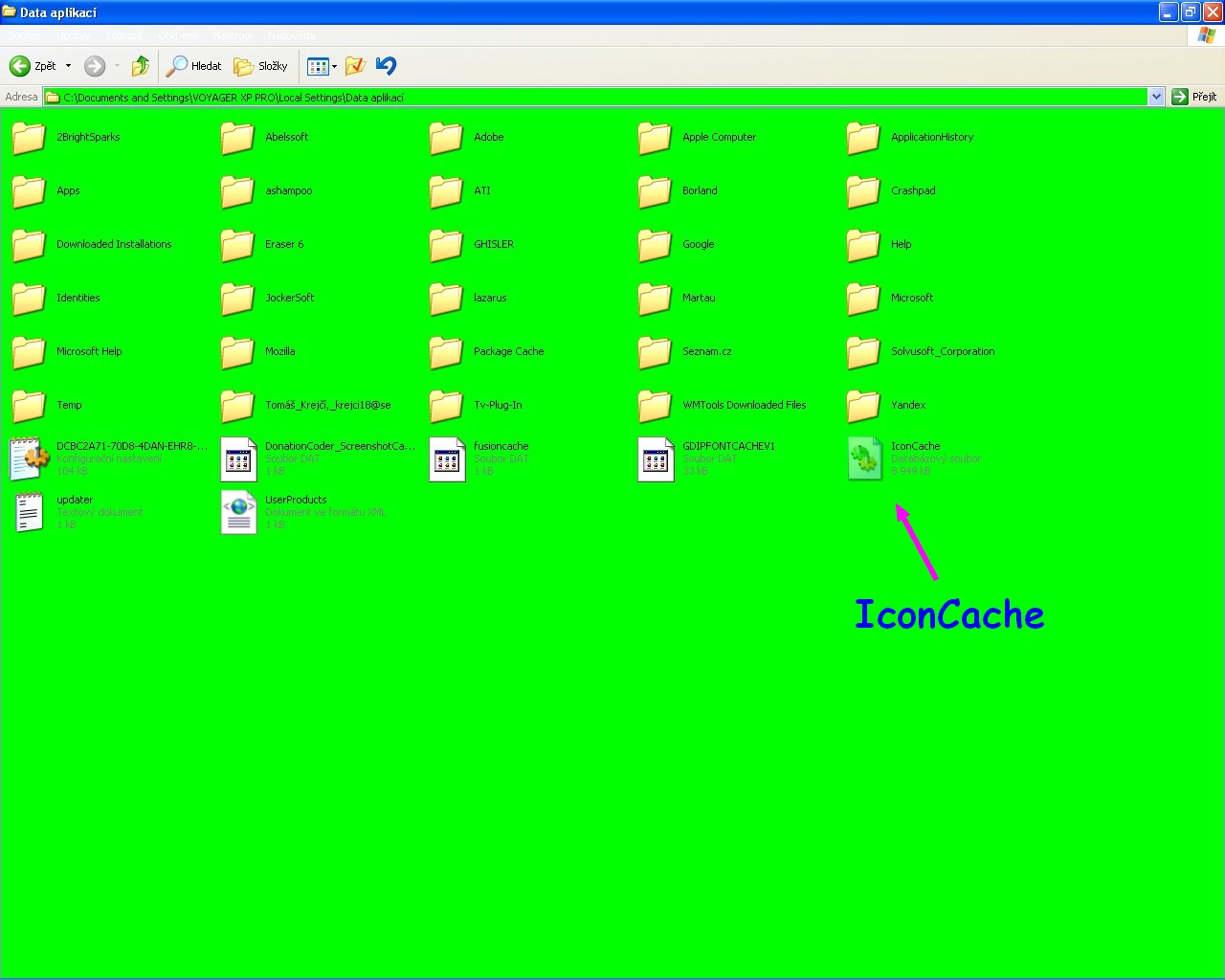The image size is (1225, 980).
Task: Select the updater text document
Action: pos(30,512)
